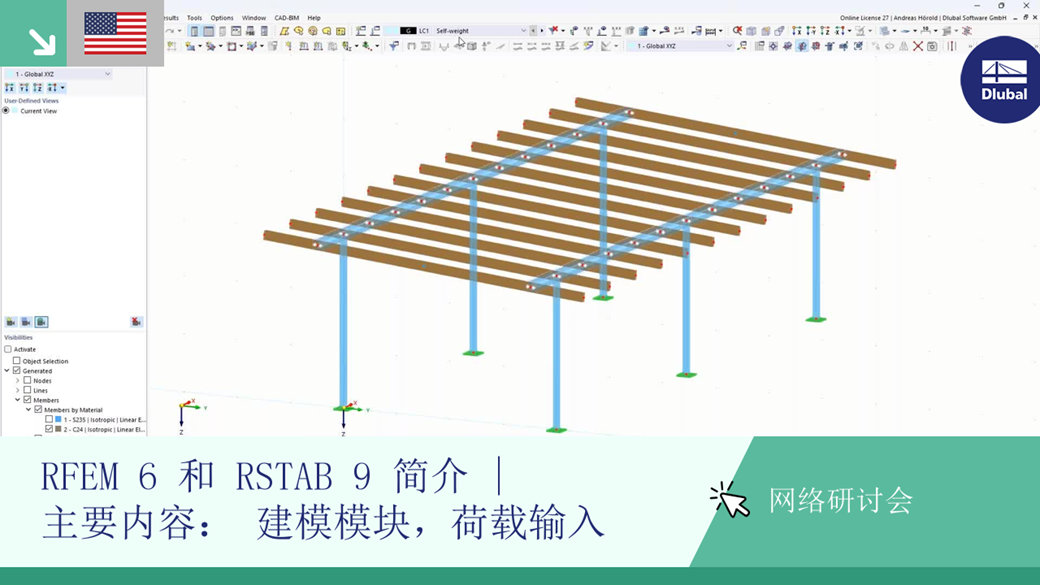1040x585 pixels.
Task: Click the main toolbar view in Z direction icon
Action: click(x=824, y=31)
